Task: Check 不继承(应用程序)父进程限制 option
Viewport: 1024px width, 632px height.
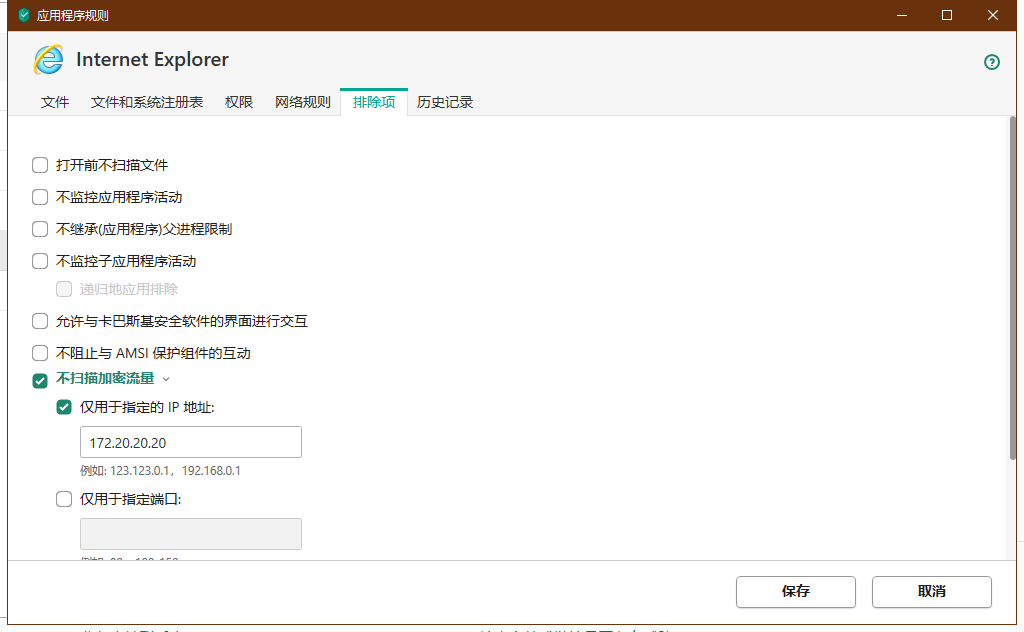Action: [40, 229]
